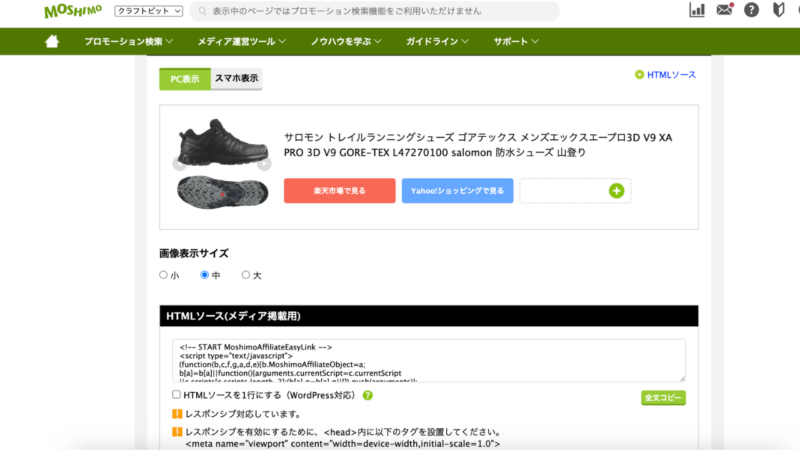Click the 全文コピー button
The width and height of the screenshot is (800, 450).
tap(663, 397)
